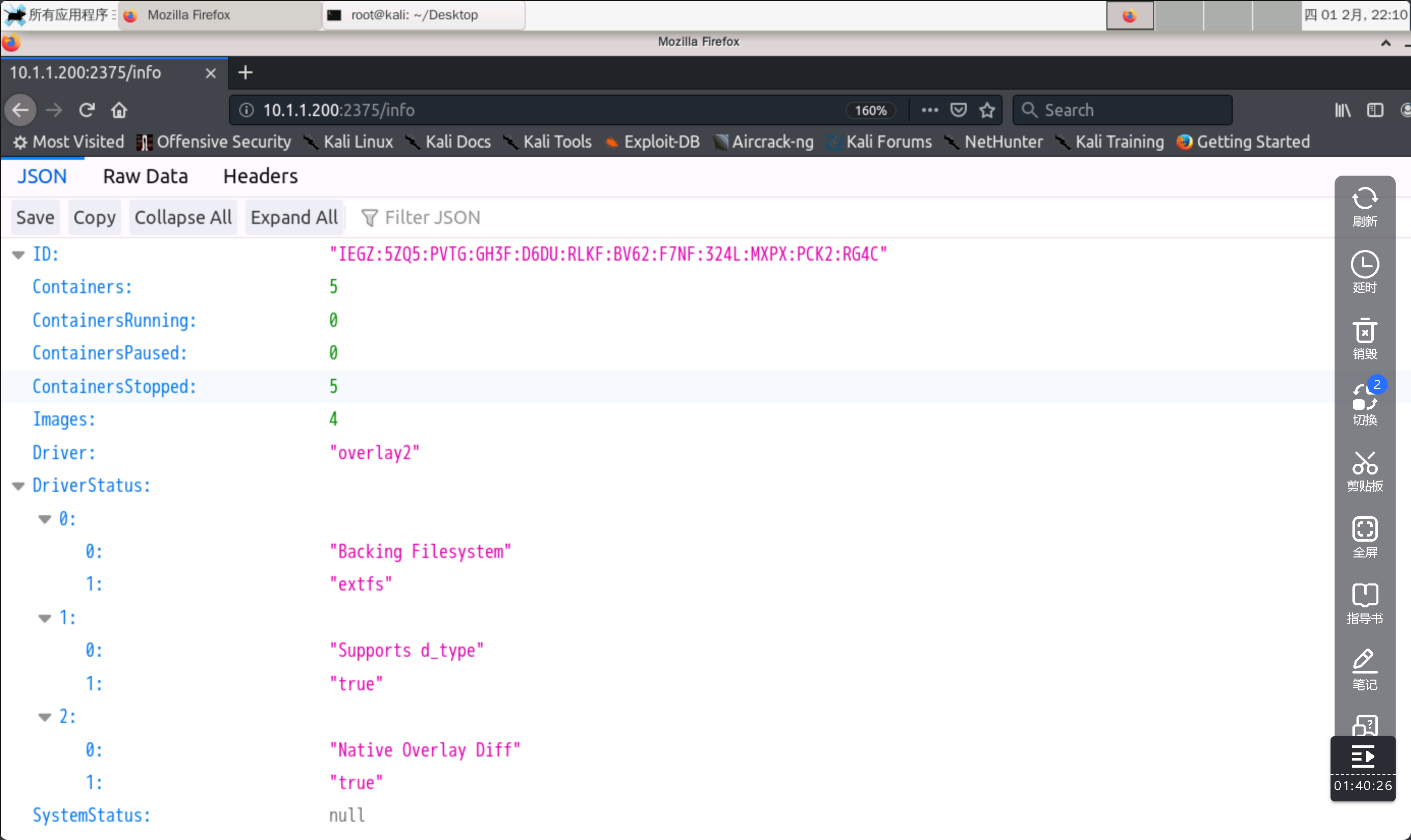Click the 全屏 fullscreen icon
Screen dimensions: 1411x840
click(x=1364, y=538)
